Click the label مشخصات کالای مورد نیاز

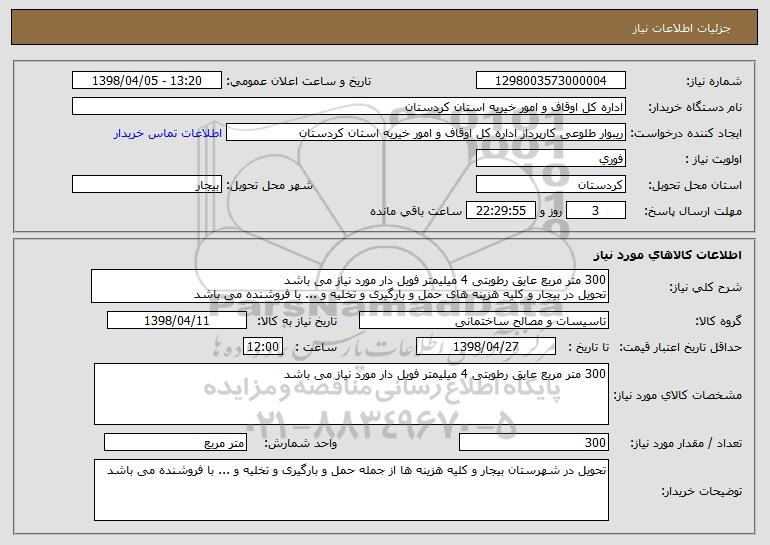click(678, 395)
